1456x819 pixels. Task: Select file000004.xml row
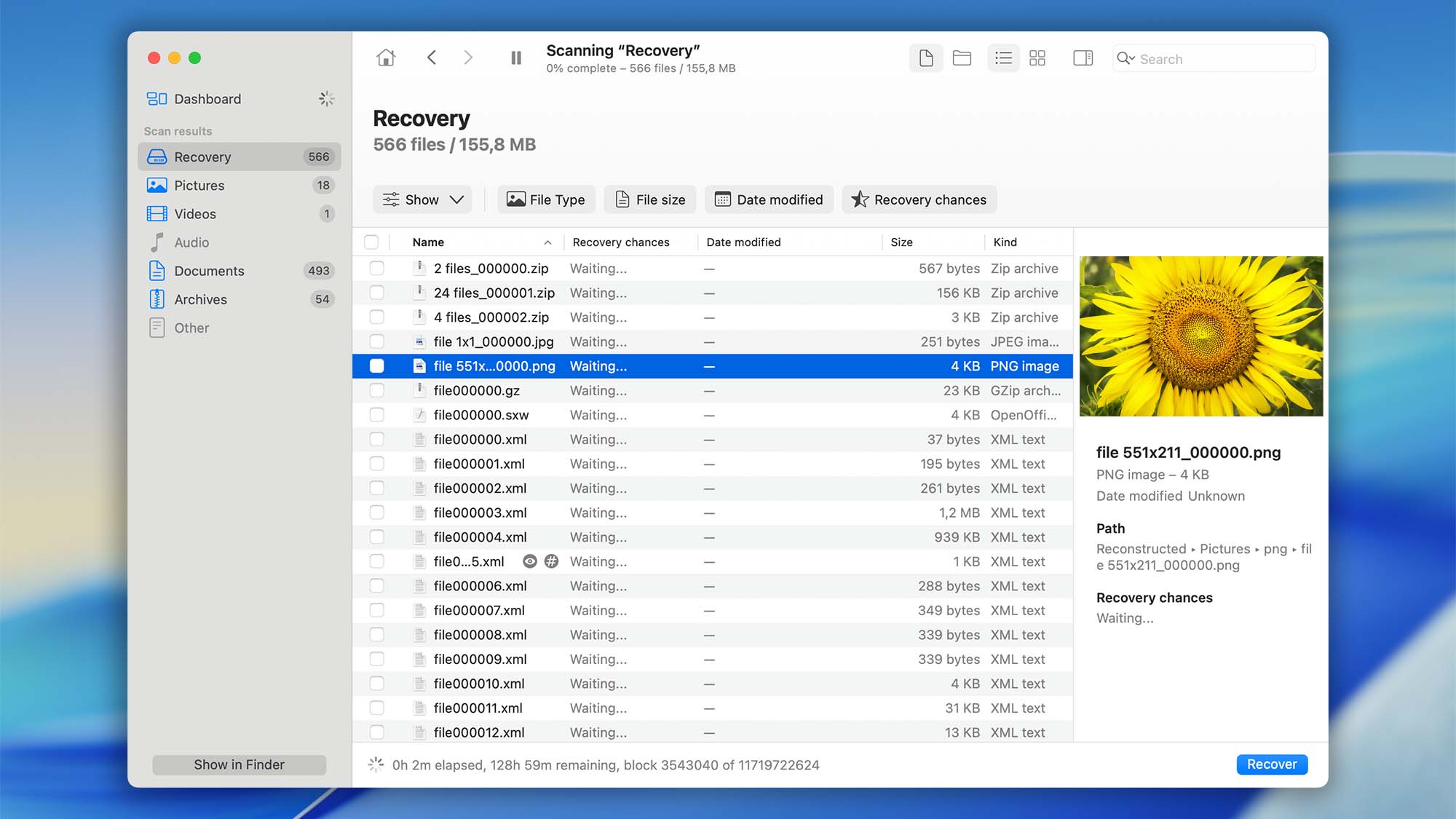[x=713, y=537]
